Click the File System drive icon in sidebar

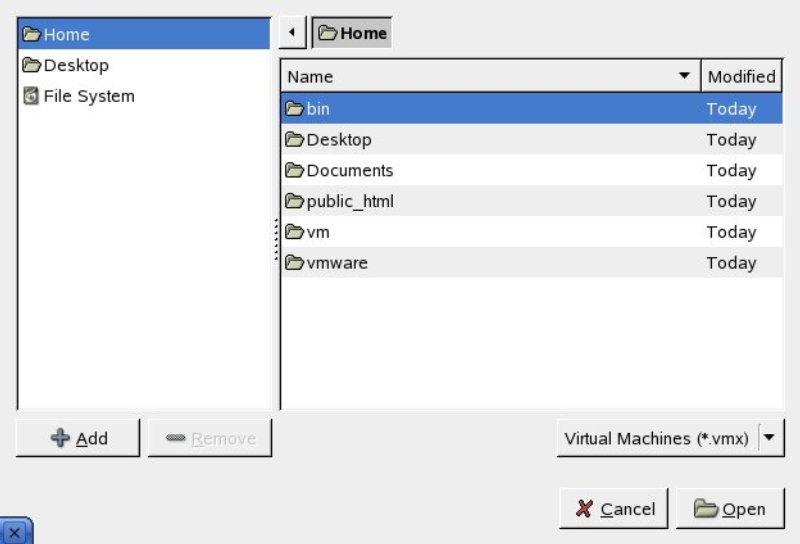[x=31, y=97]
